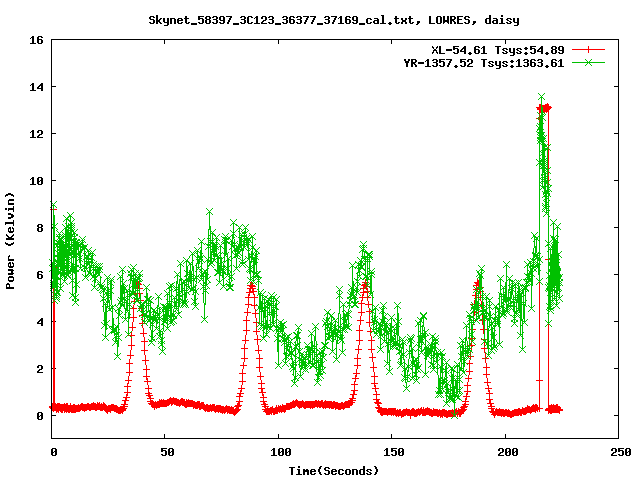Click the red XL legend line sample
Screen dimensions: 640x480
point(588,50)
